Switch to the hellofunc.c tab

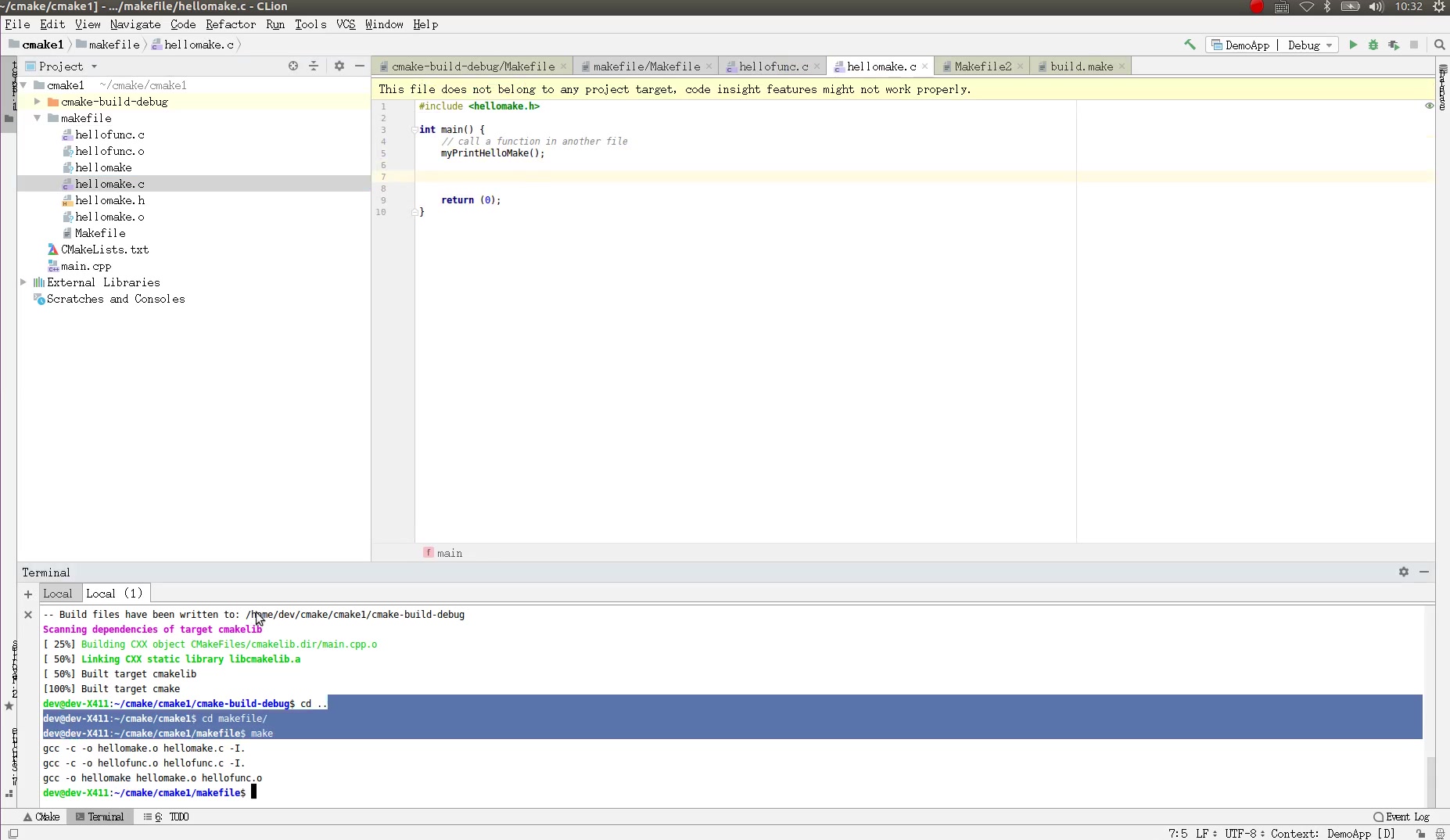773,66
